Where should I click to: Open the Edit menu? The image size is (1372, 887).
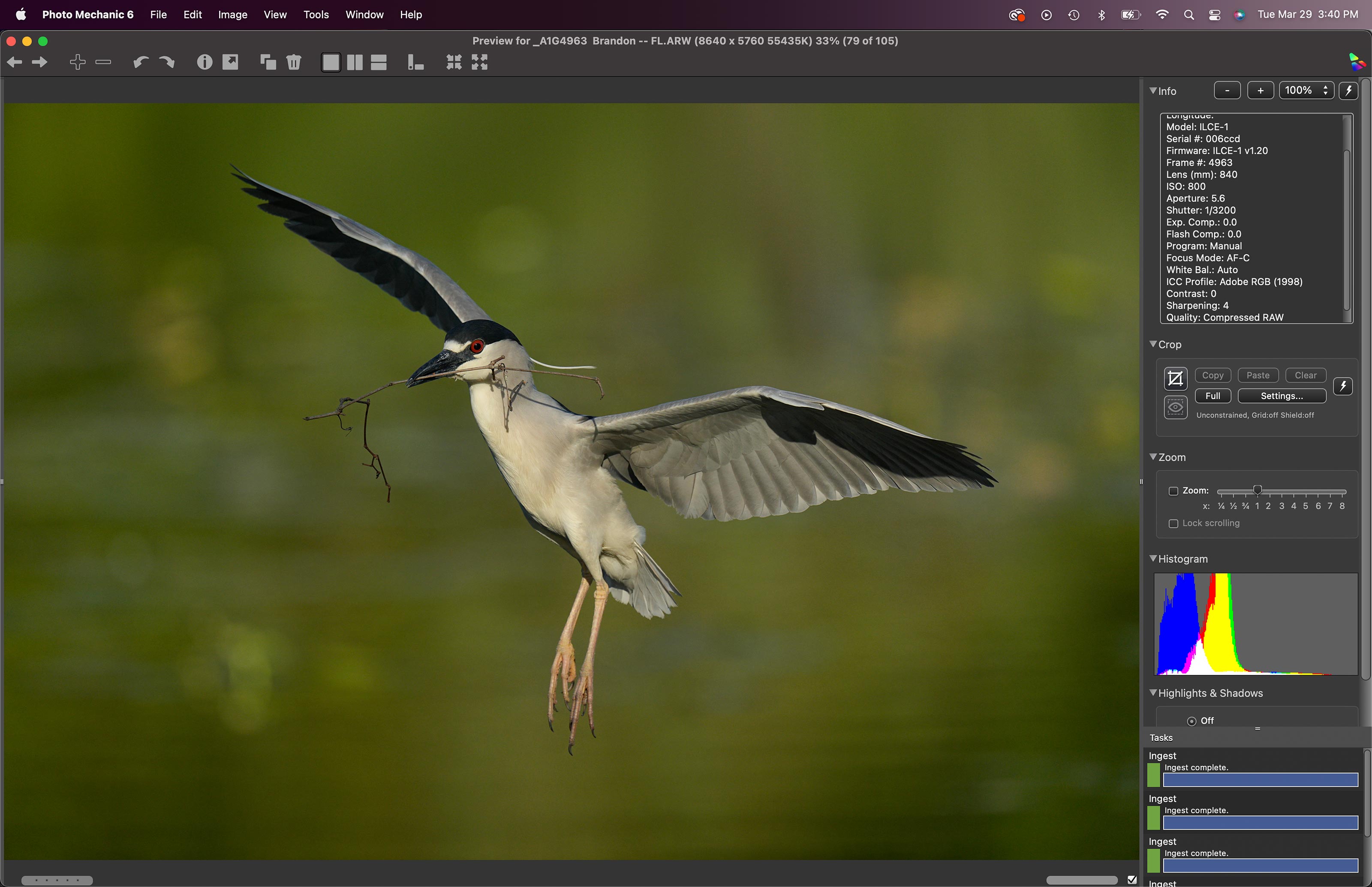pyautogui.click(x=193, y=15)
